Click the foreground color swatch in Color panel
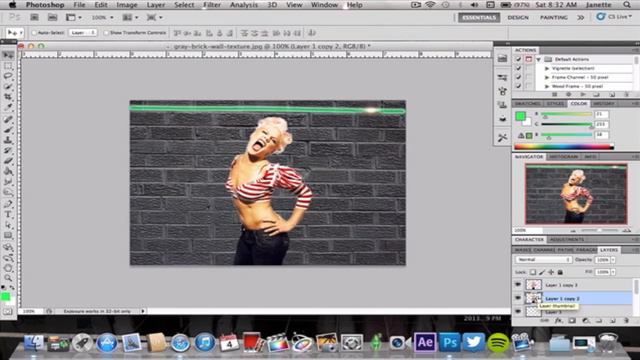Screen dimensions: 640x360 (x=520, y=116)
